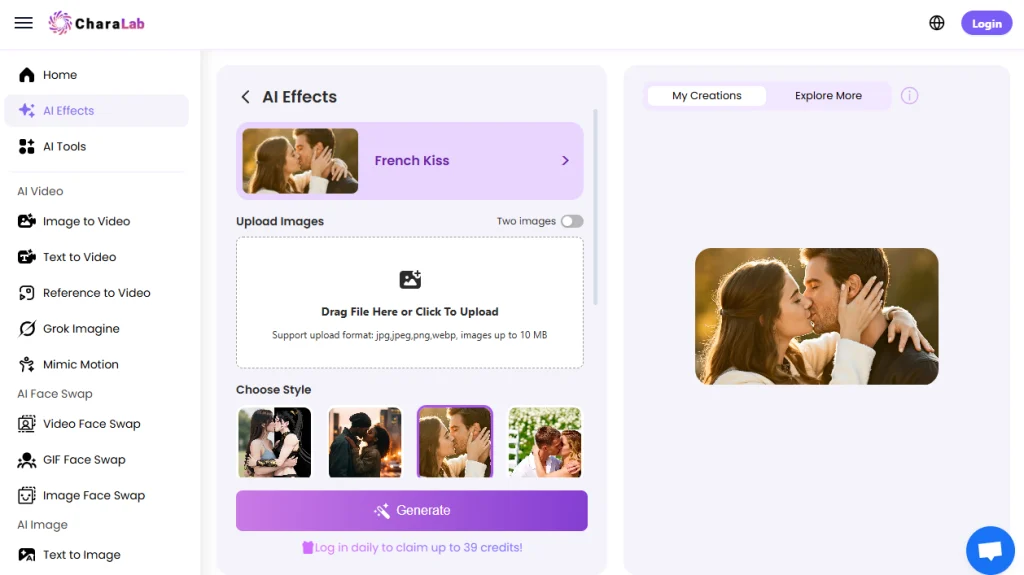
Task: Click the Text to Image icon
Action: point(27,555)
